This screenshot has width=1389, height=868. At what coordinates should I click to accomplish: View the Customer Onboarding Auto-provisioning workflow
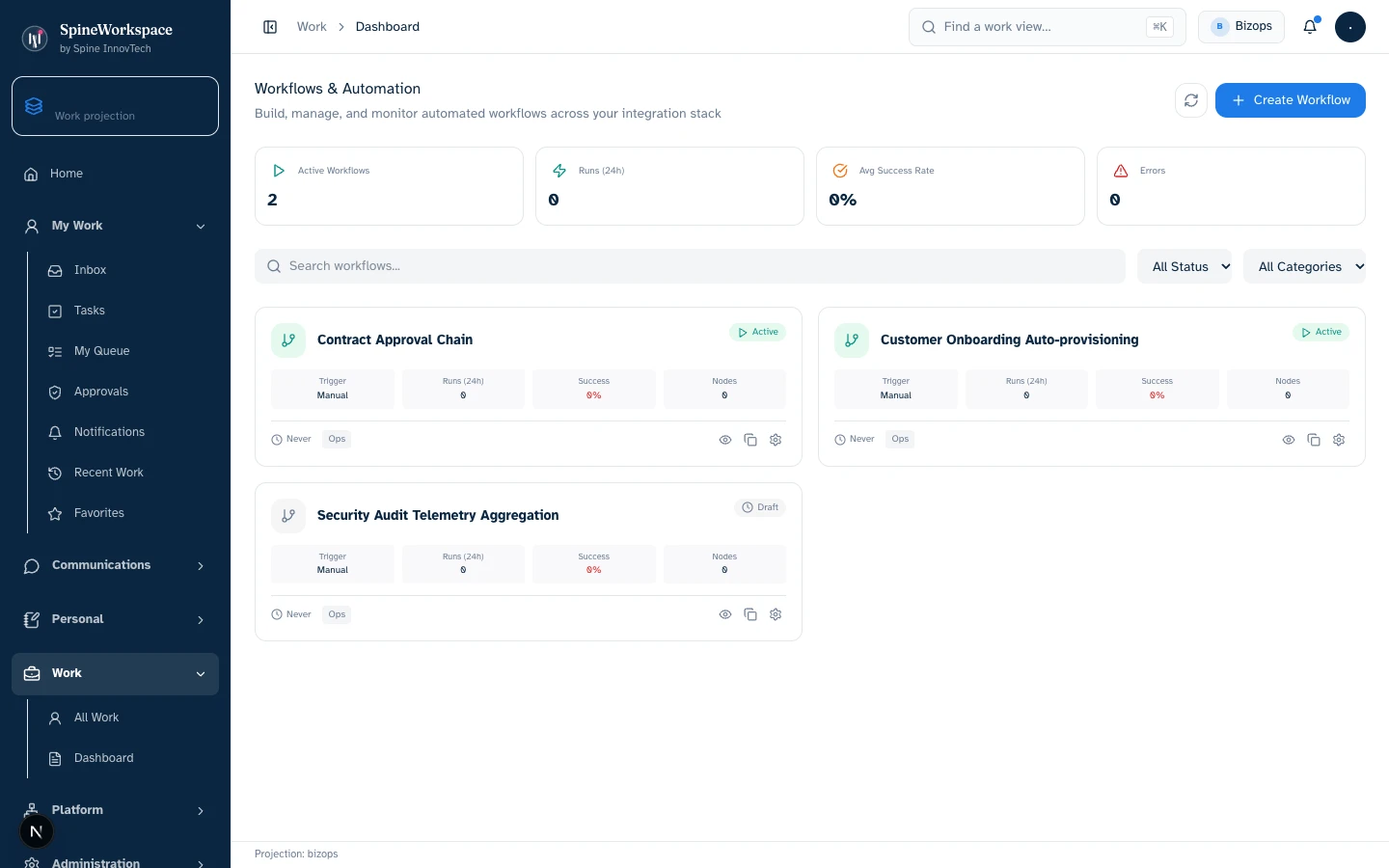1289,440
